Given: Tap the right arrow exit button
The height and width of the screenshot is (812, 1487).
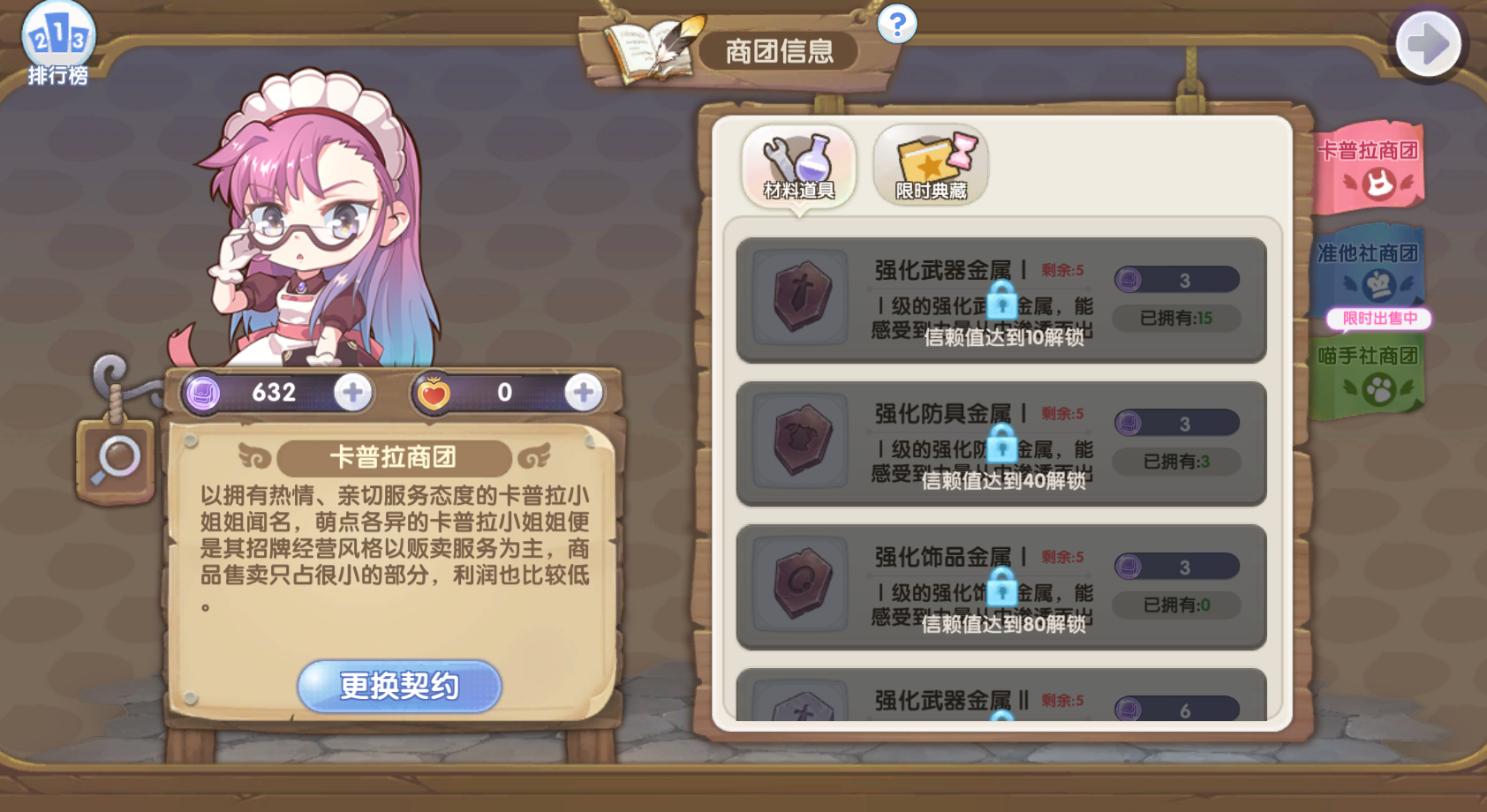Looking at the screenshot, I should (1428, 44).
